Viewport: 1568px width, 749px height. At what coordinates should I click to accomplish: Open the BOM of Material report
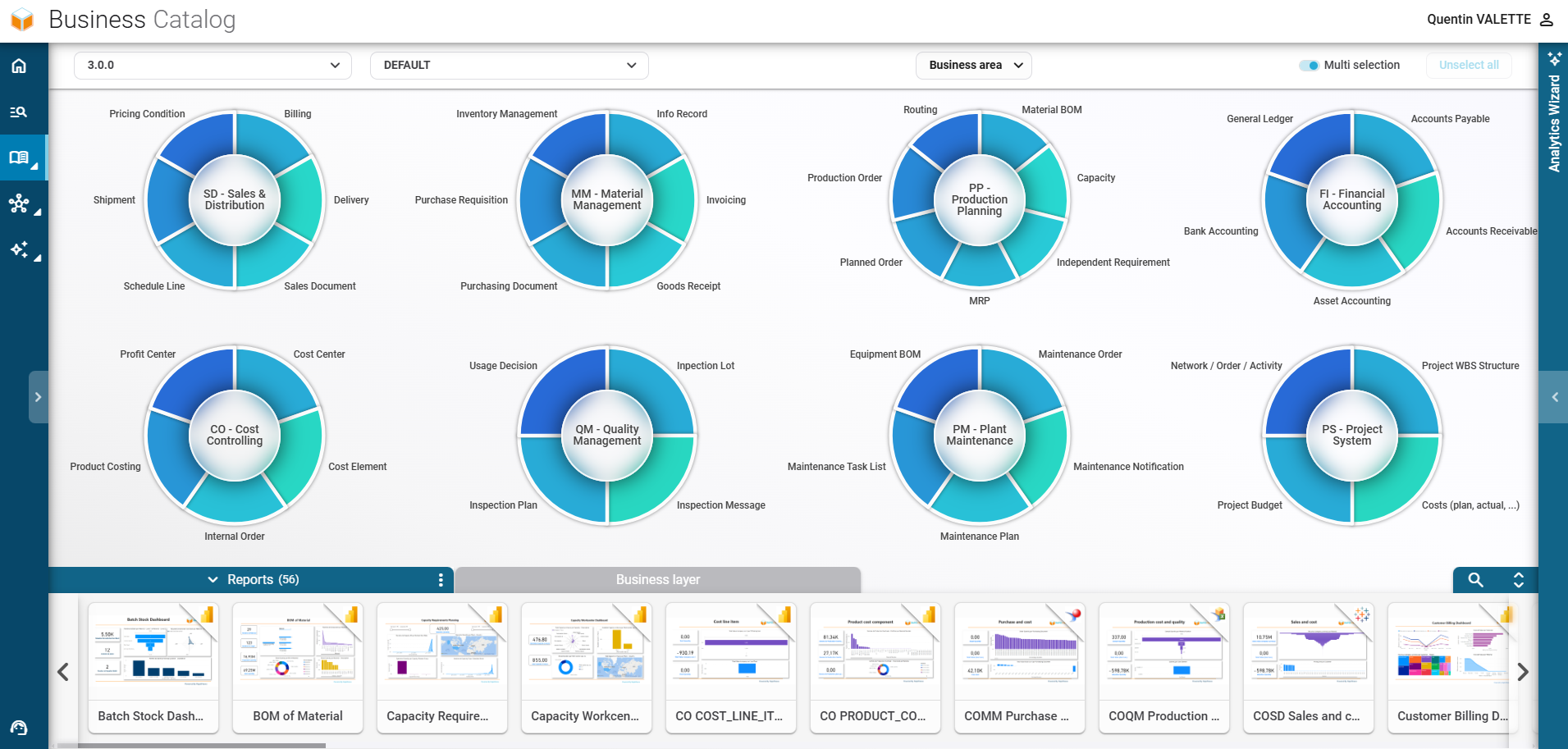pyautogui.click(x=298, y=668)
